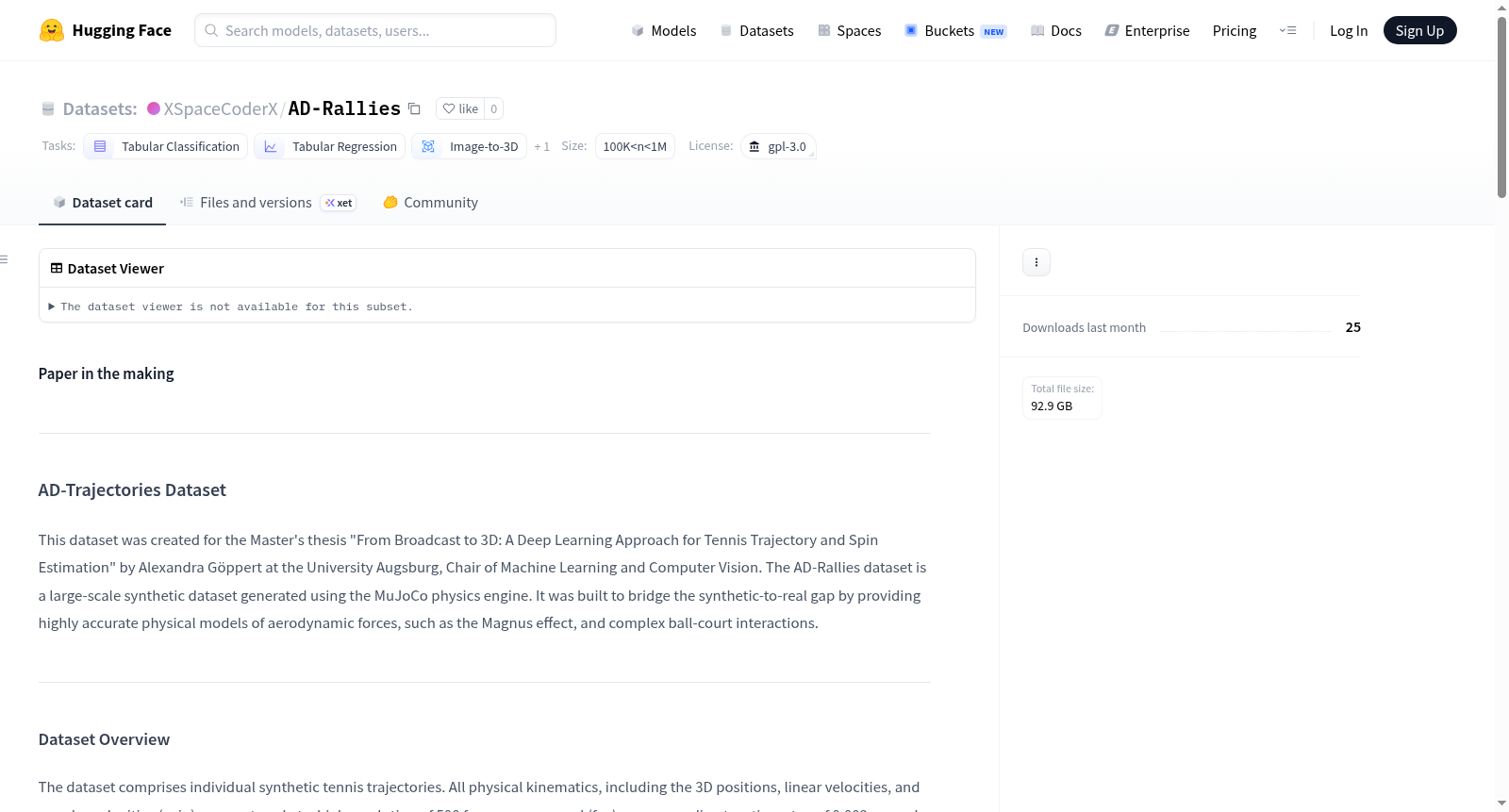Click the gpl-3.0 license tag

(778, 146)
